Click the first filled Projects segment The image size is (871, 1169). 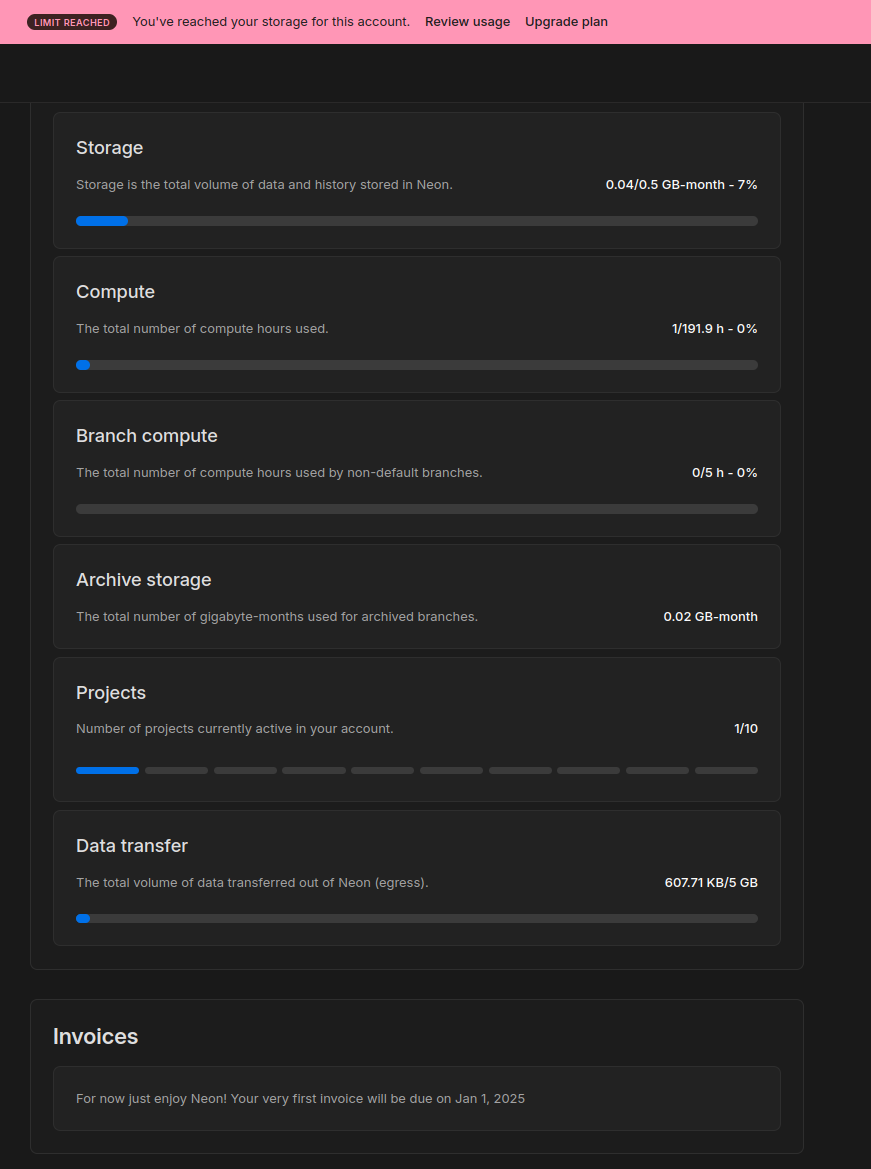[107, 770]
